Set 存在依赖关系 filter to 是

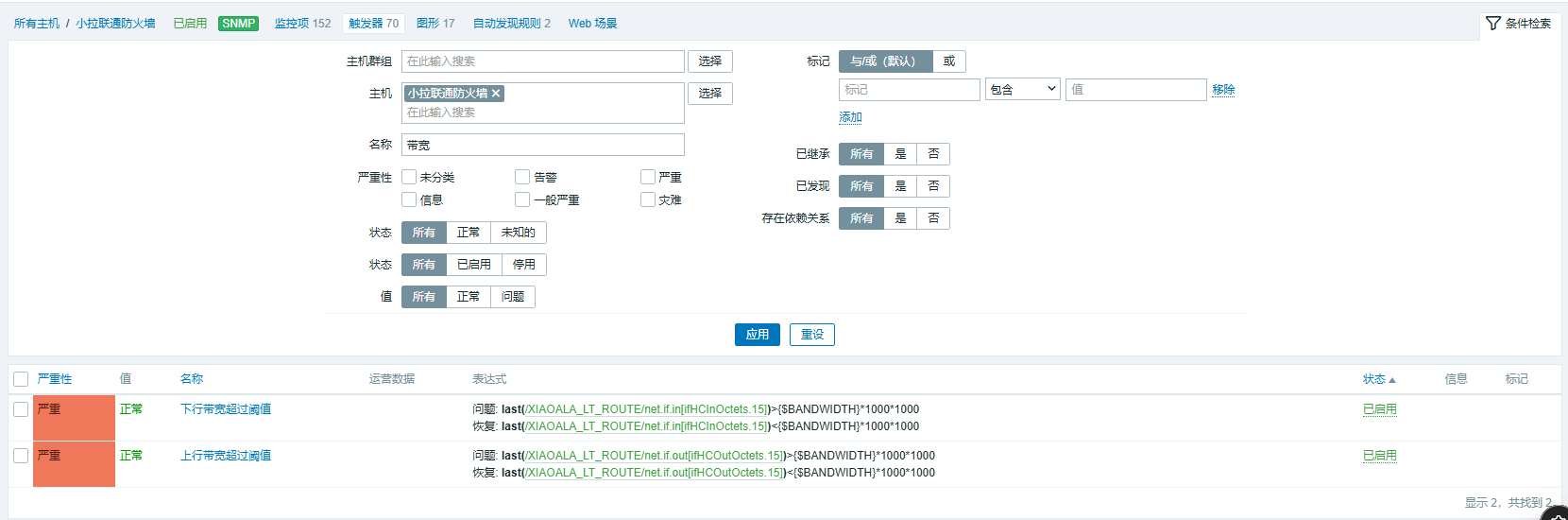point(900,218)
